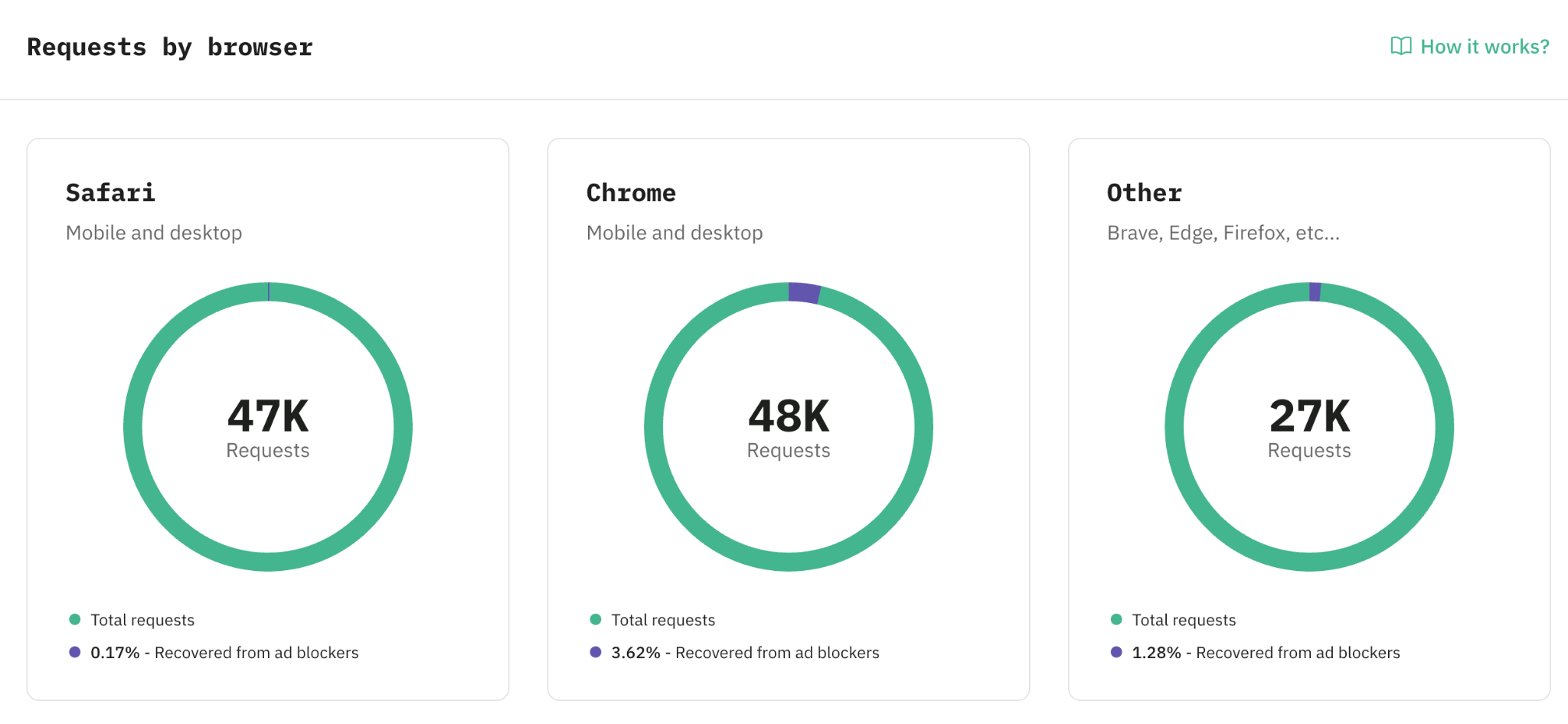The width and height of the screenshot is (1568, 724).
Task: Click the 48K requests value in Chrome chart
Action: 789,416
